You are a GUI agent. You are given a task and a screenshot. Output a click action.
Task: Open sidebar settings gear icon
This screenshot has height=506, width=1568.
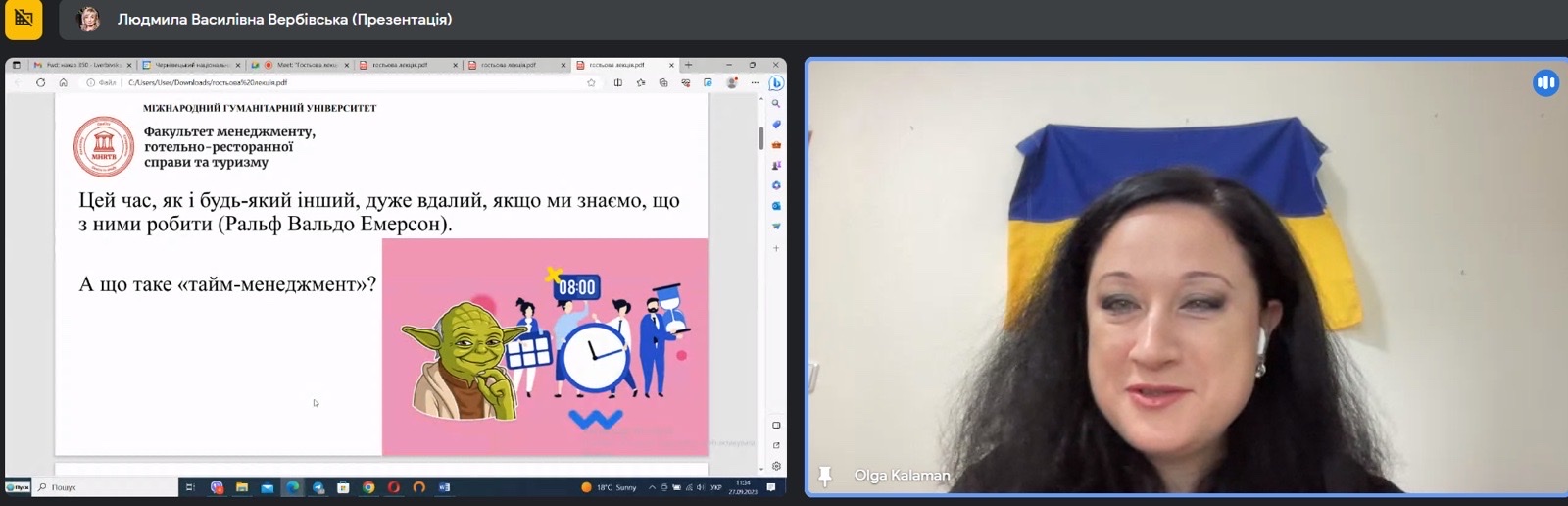point(776,466)
